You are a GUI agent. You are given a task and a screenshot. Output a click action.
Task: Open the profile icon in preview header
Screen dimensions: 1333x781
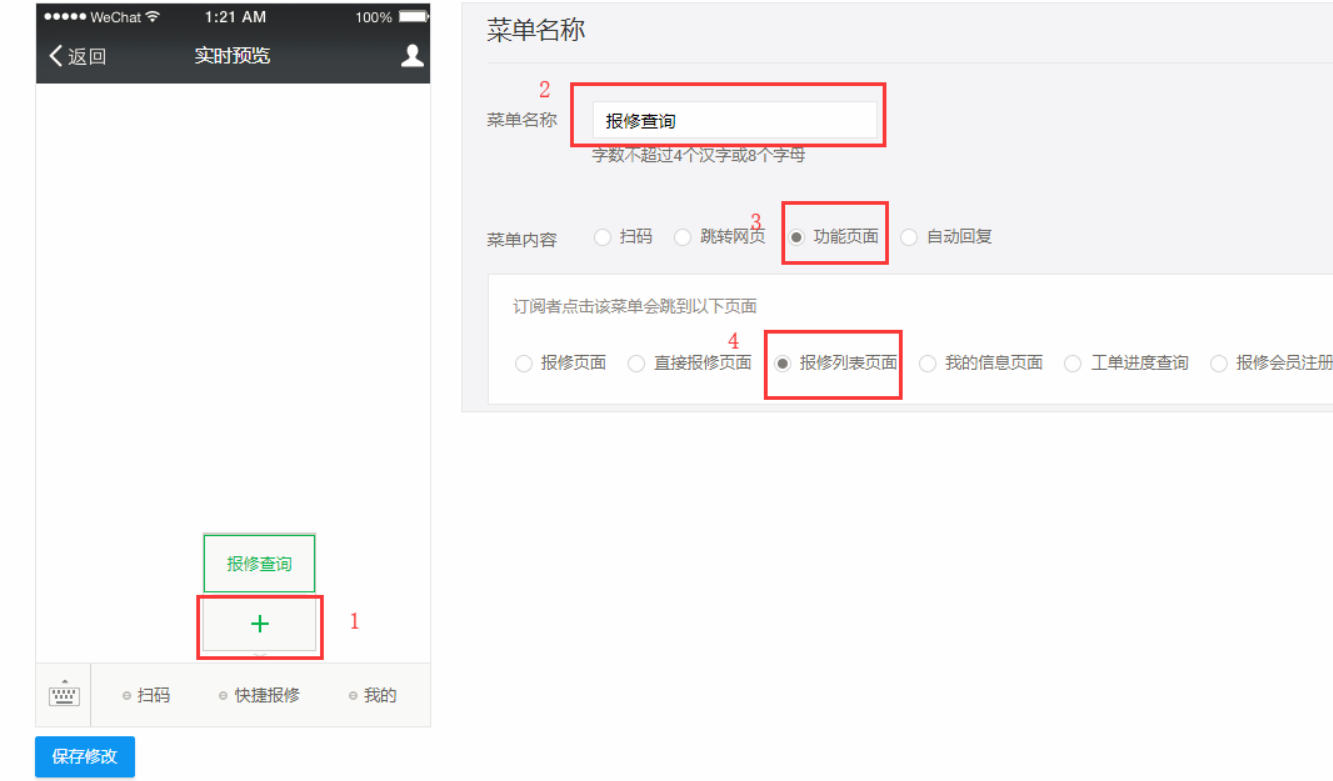[x=412, y=56]
